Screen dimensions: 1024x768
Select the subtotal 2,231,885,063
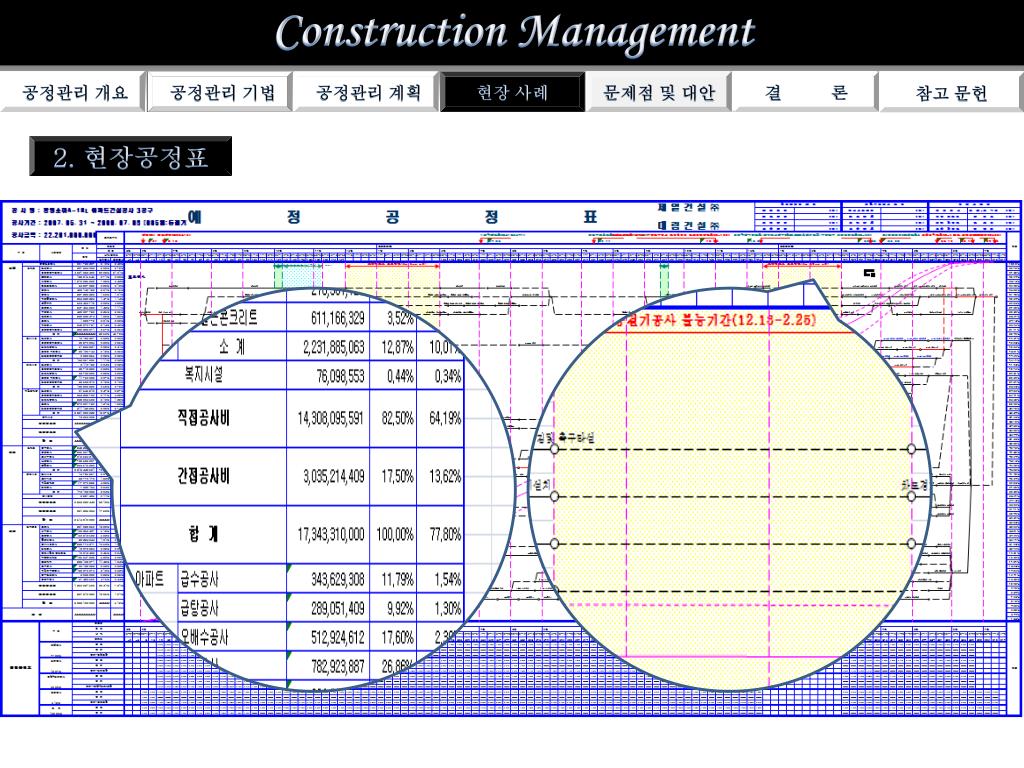[334, 347]
